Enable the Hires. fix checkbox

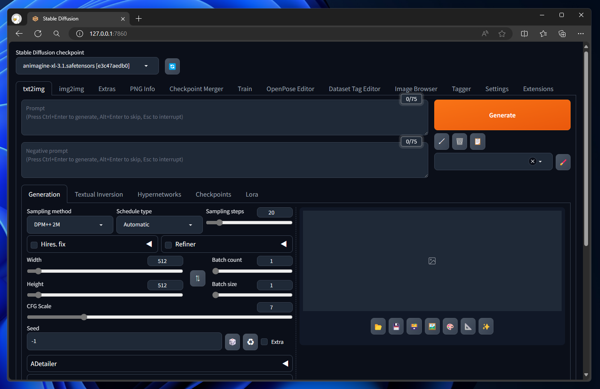click(34, 244)
